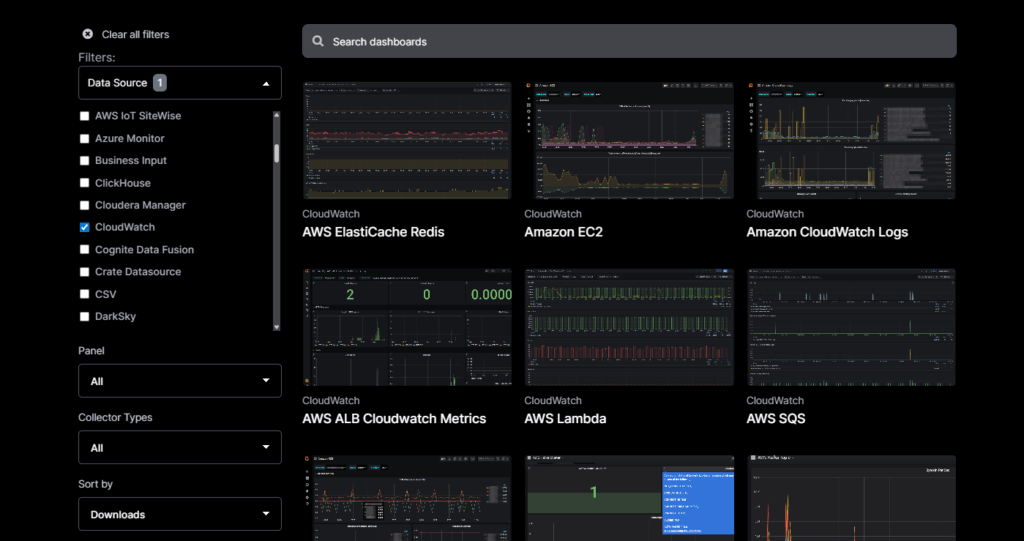Click the Data Source collapse arrow

(x=266, y=84)
